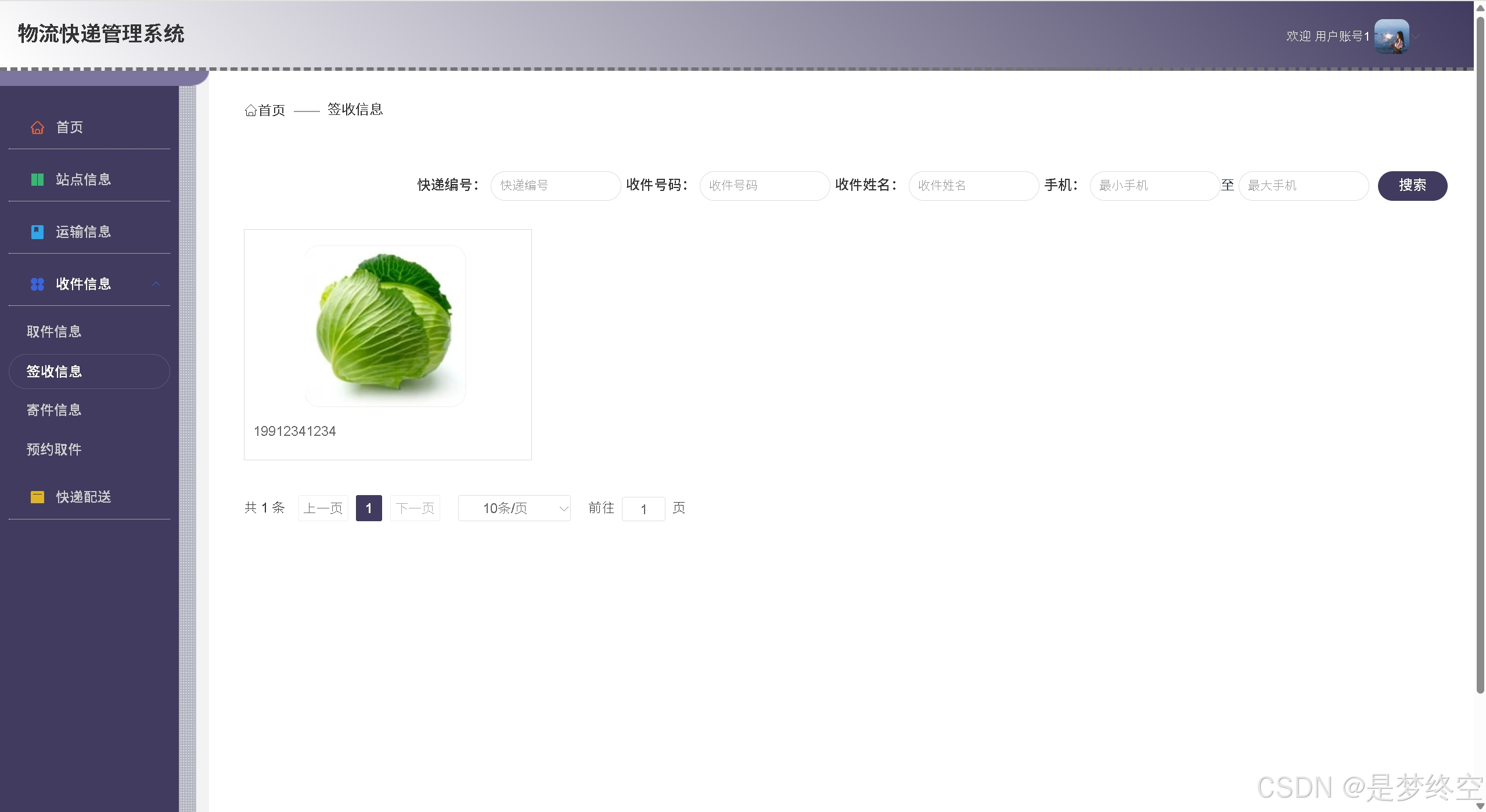The width and height of the screenshot is (1486, 812).
Task: Select the 首页 home icon in sidebar
Action: click(37, 127)
